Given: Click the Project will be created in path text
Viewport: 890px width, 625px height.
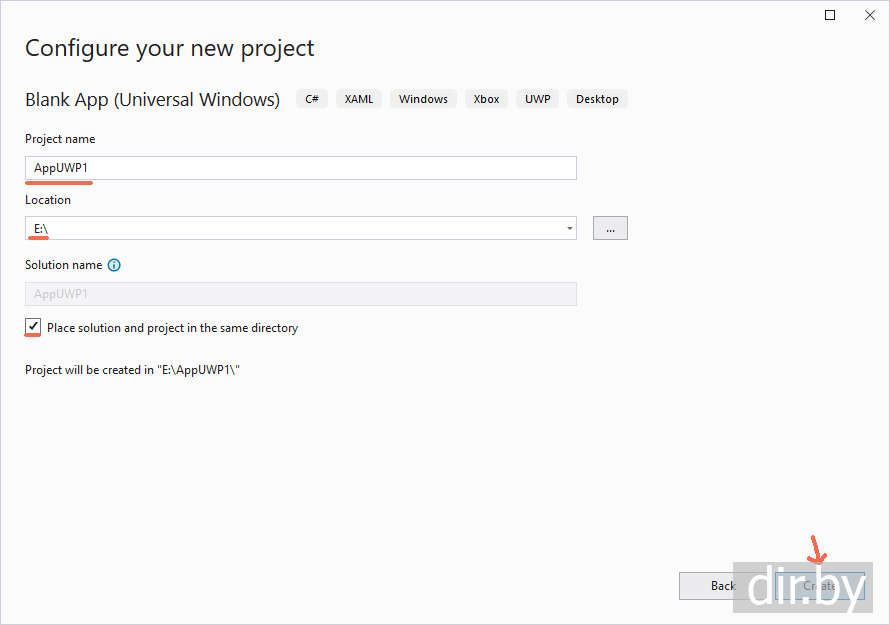Looking at the screenshot, I should [133, 370].
